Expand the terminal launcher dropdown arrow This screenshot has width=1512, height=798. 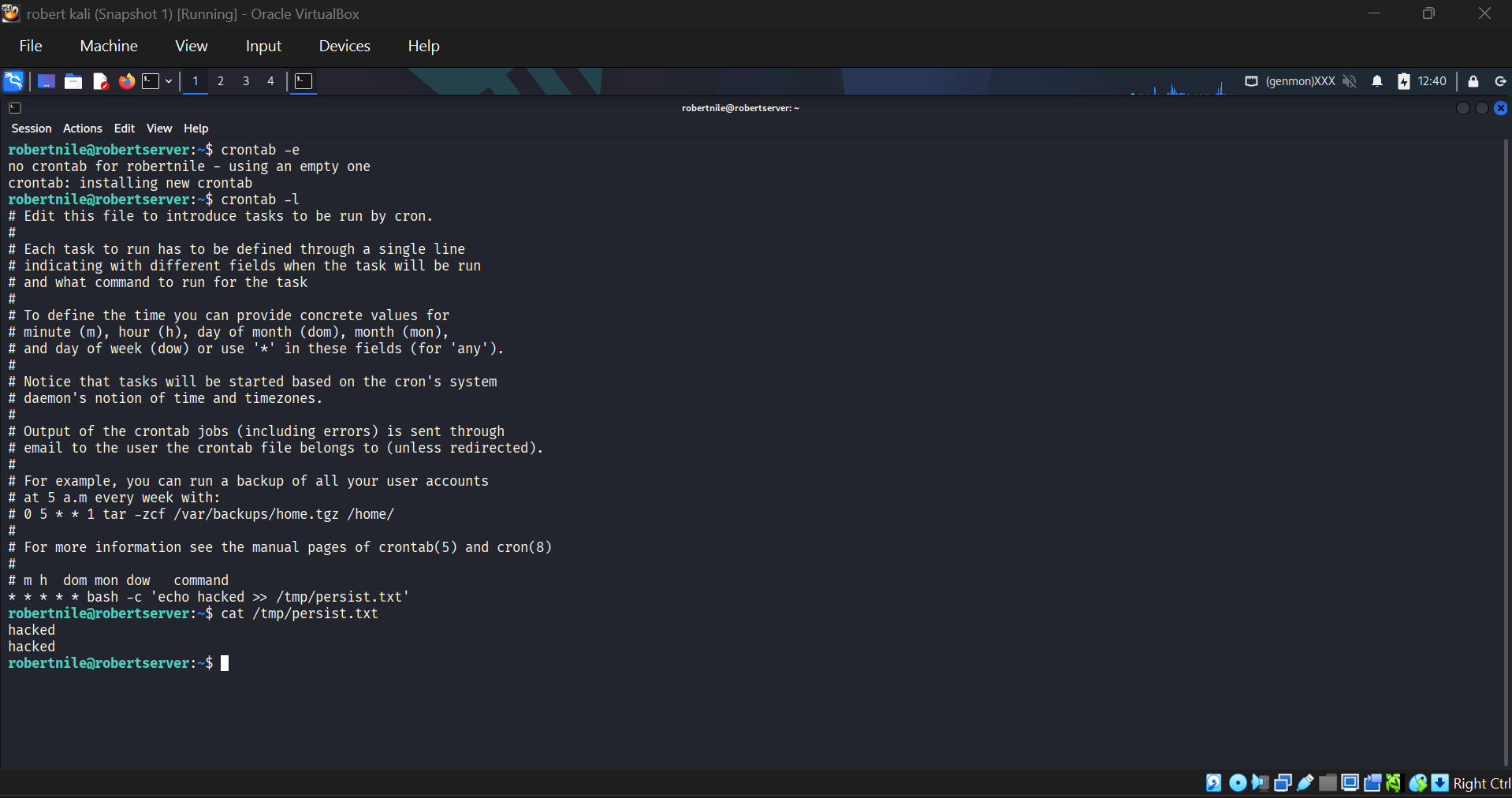pyautogui.click(x=169, y=81)
